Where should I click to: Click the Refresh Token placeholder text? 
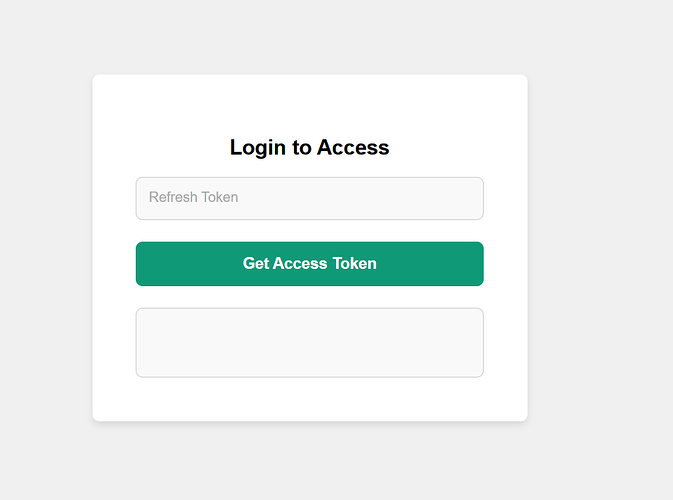[194, 197]
